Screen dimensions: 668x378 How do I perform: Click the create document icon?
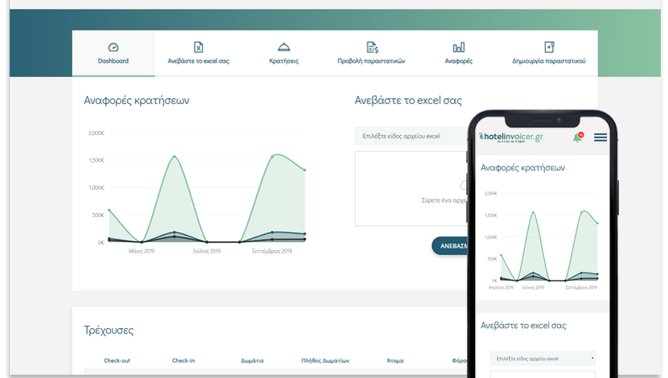[549, 47]
